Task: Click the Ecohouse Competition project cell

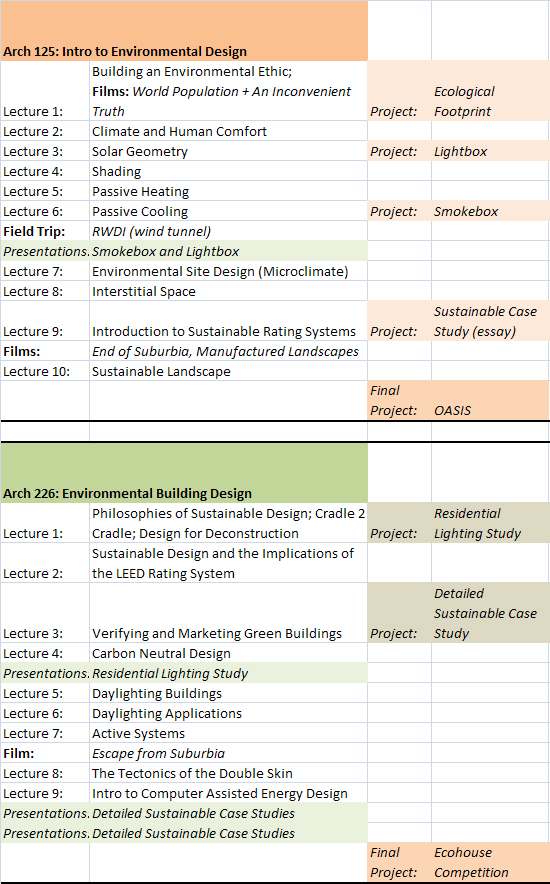Action: coord(490,863)
